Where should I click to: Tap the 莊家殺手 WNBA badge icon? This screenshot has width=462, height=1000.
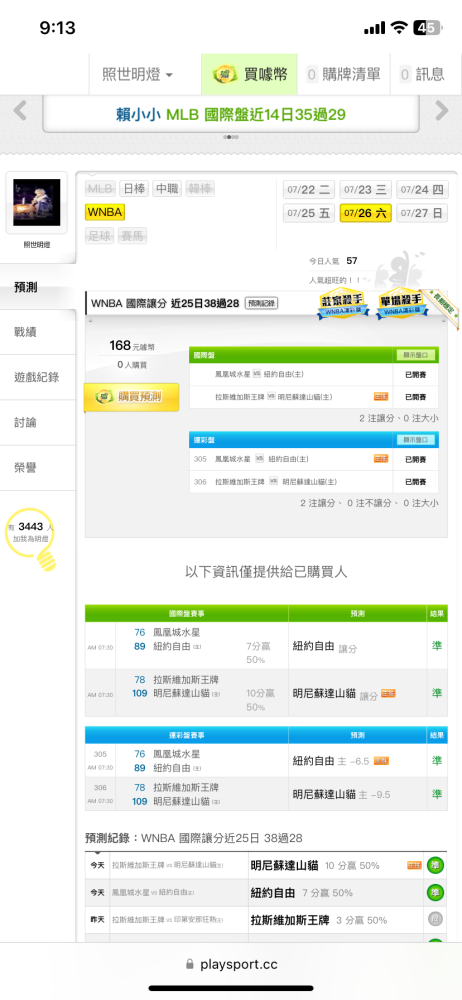345,305
